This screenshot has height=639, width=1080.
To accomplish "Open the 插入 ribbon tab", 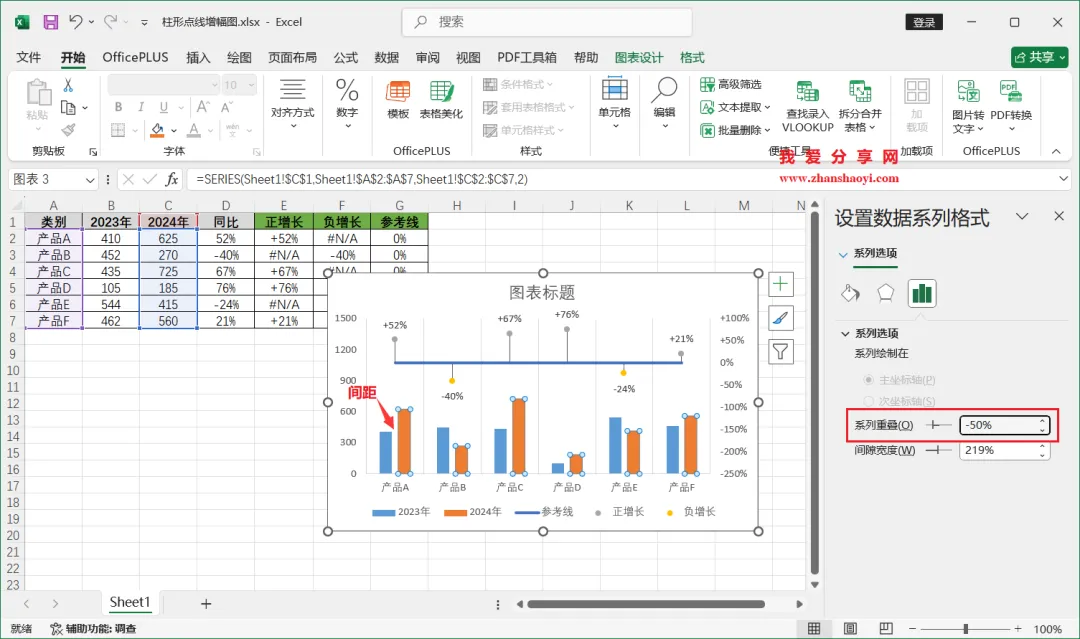I will (x=198, y=57).
